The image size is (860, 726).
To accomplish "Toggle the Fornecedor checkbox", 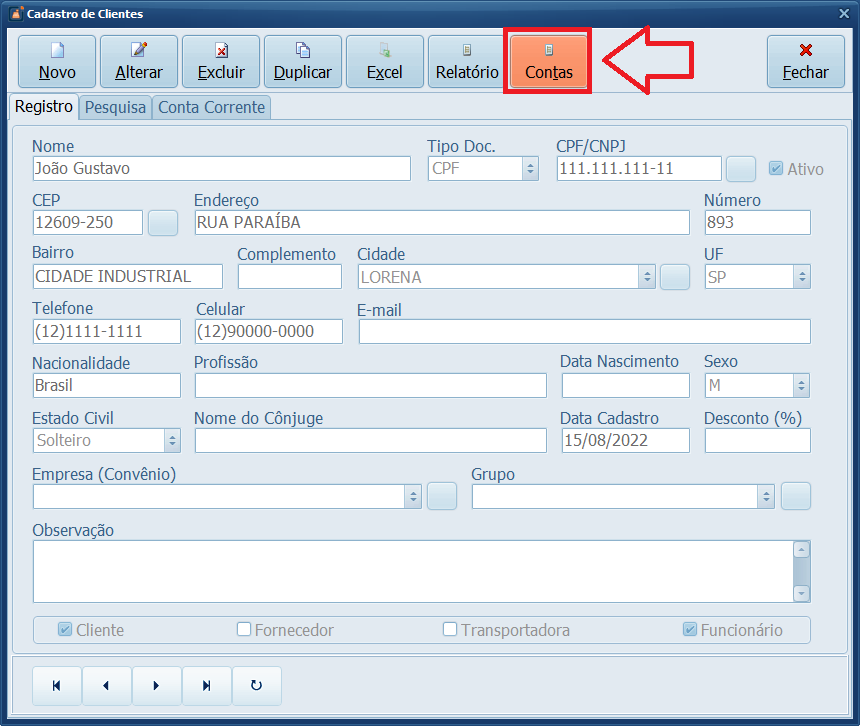I will 244,630.
